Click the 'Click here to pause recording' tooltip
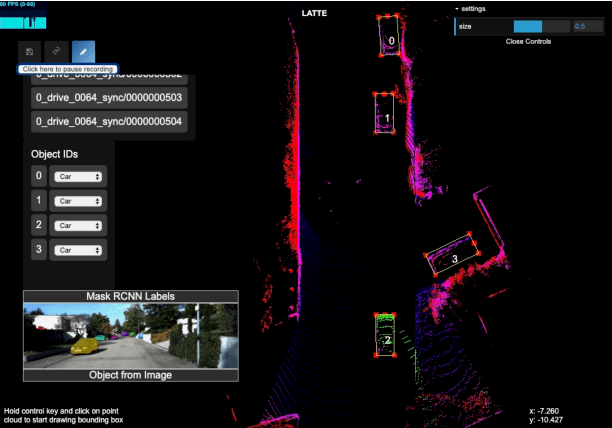The width and height of the screenshot is (612, 428). 68,69
